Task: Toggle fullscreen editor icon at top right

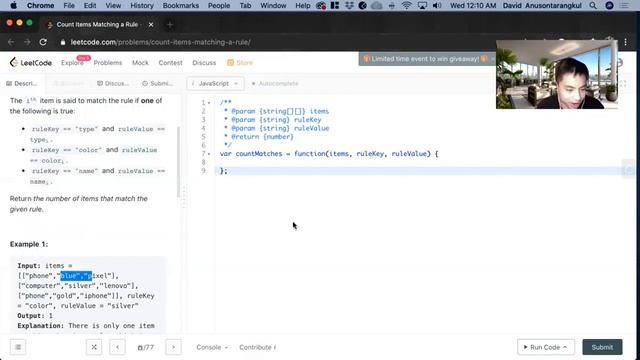Action: [623, 83]
